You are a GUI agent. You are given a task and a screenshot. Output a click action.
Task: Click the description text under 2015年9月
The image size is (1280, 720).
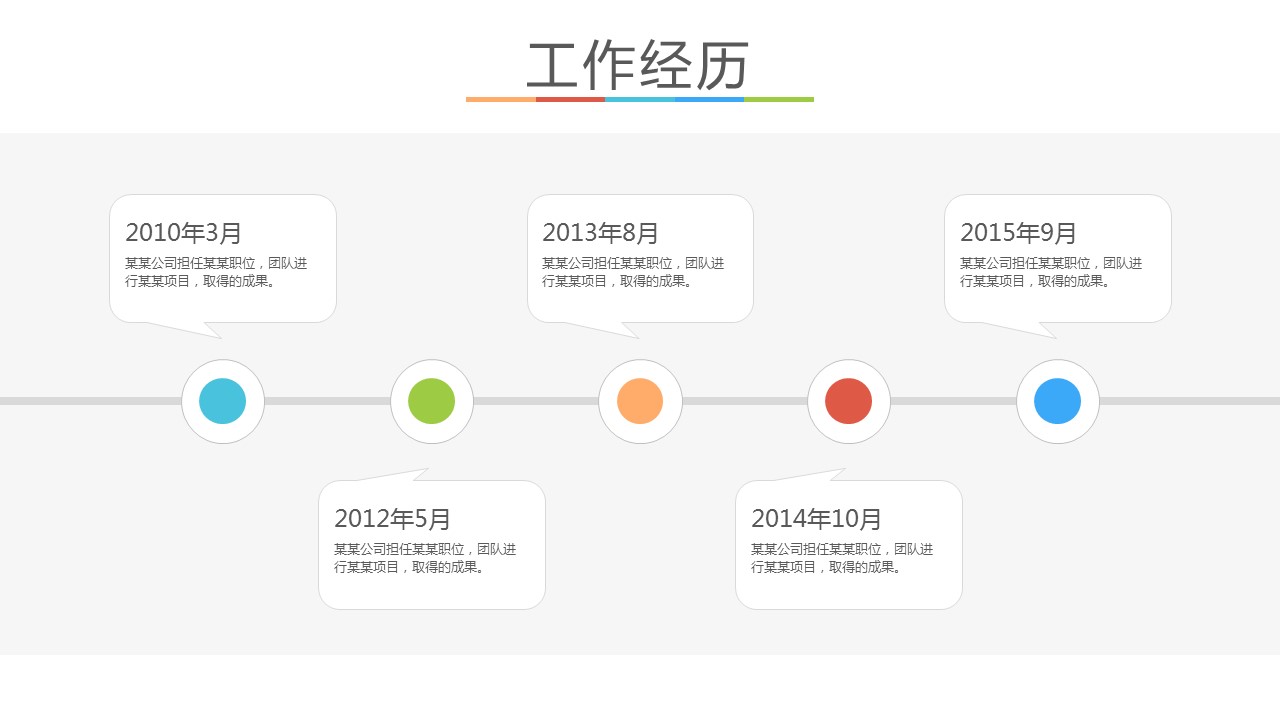click(1051, 272)
